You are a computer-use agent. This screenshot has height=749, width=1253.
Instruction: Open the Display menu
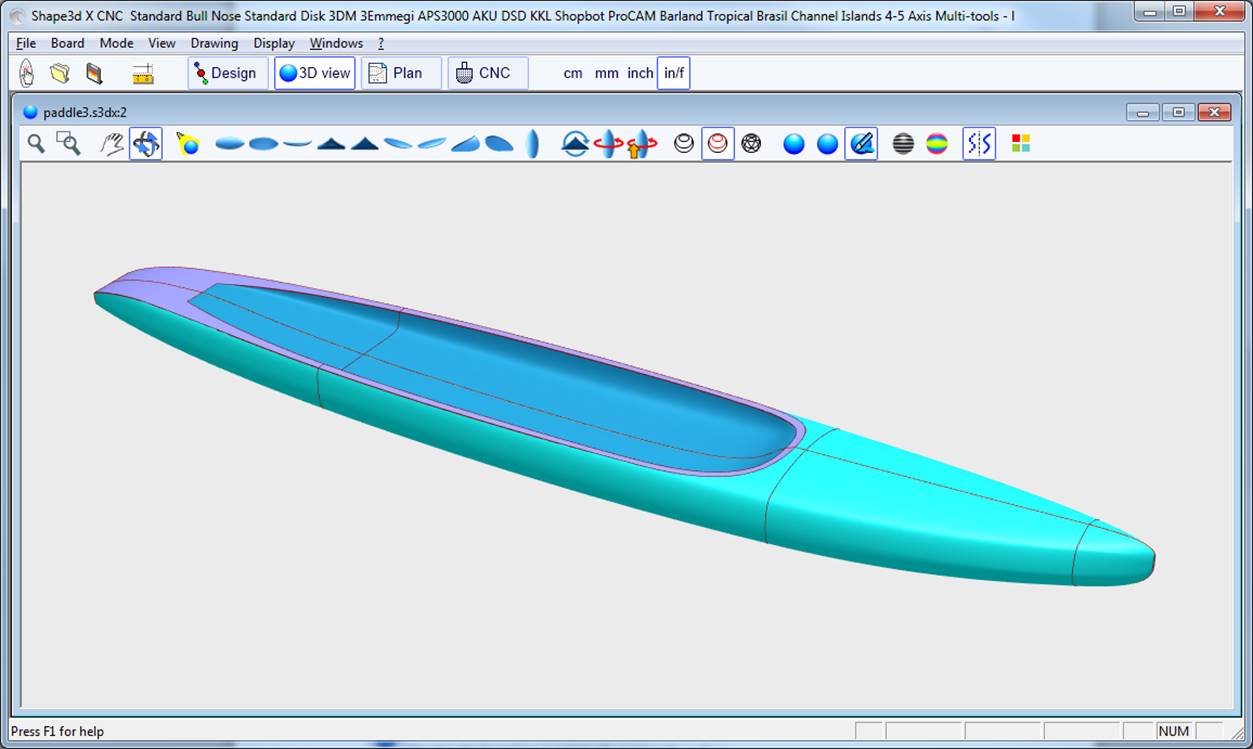[273, 43]
